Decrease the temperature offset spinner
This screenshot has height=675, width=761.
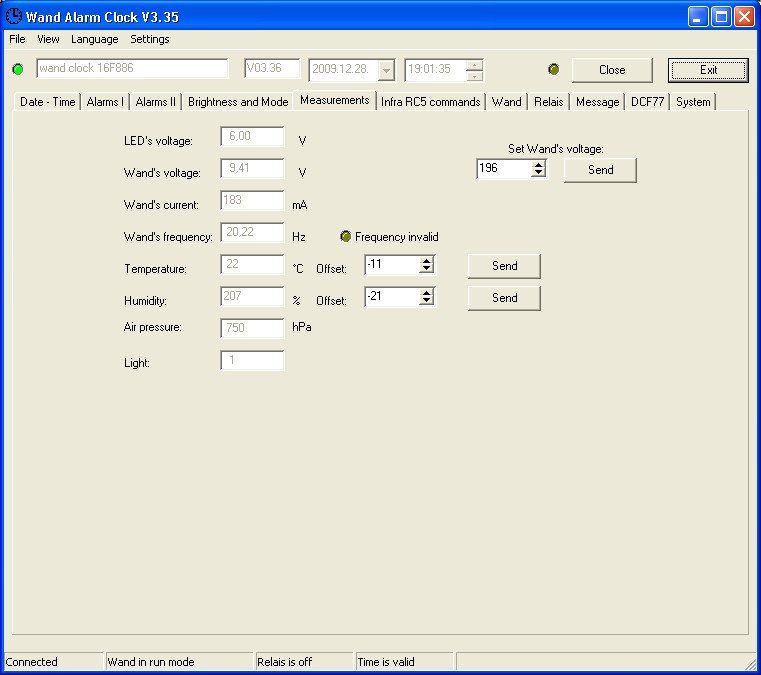[x=426, y=269]
